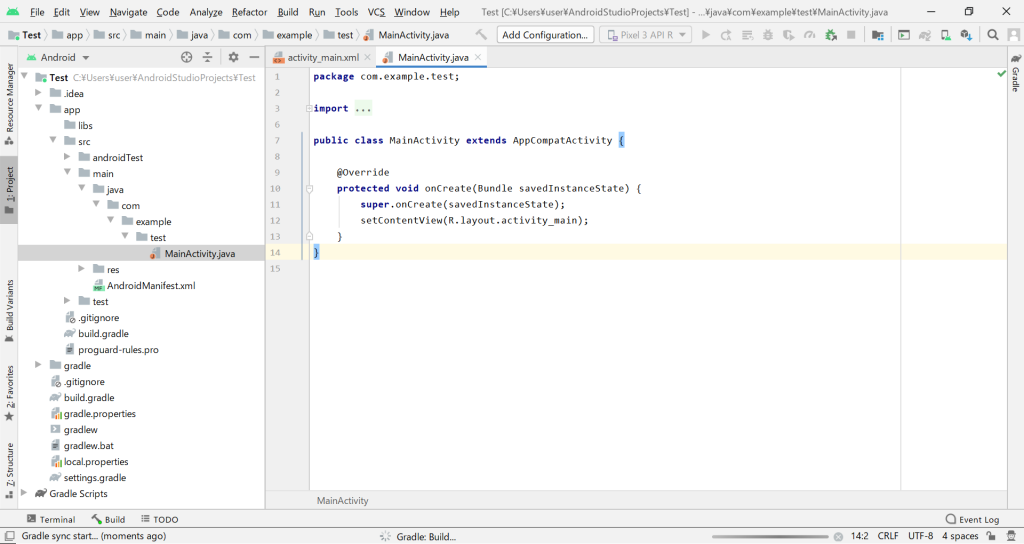Viewport: 1024px width, 544px height.
Task: Click the Collapse All icon in Project panel
Action: pyautogui.click(x=208, y=58)
